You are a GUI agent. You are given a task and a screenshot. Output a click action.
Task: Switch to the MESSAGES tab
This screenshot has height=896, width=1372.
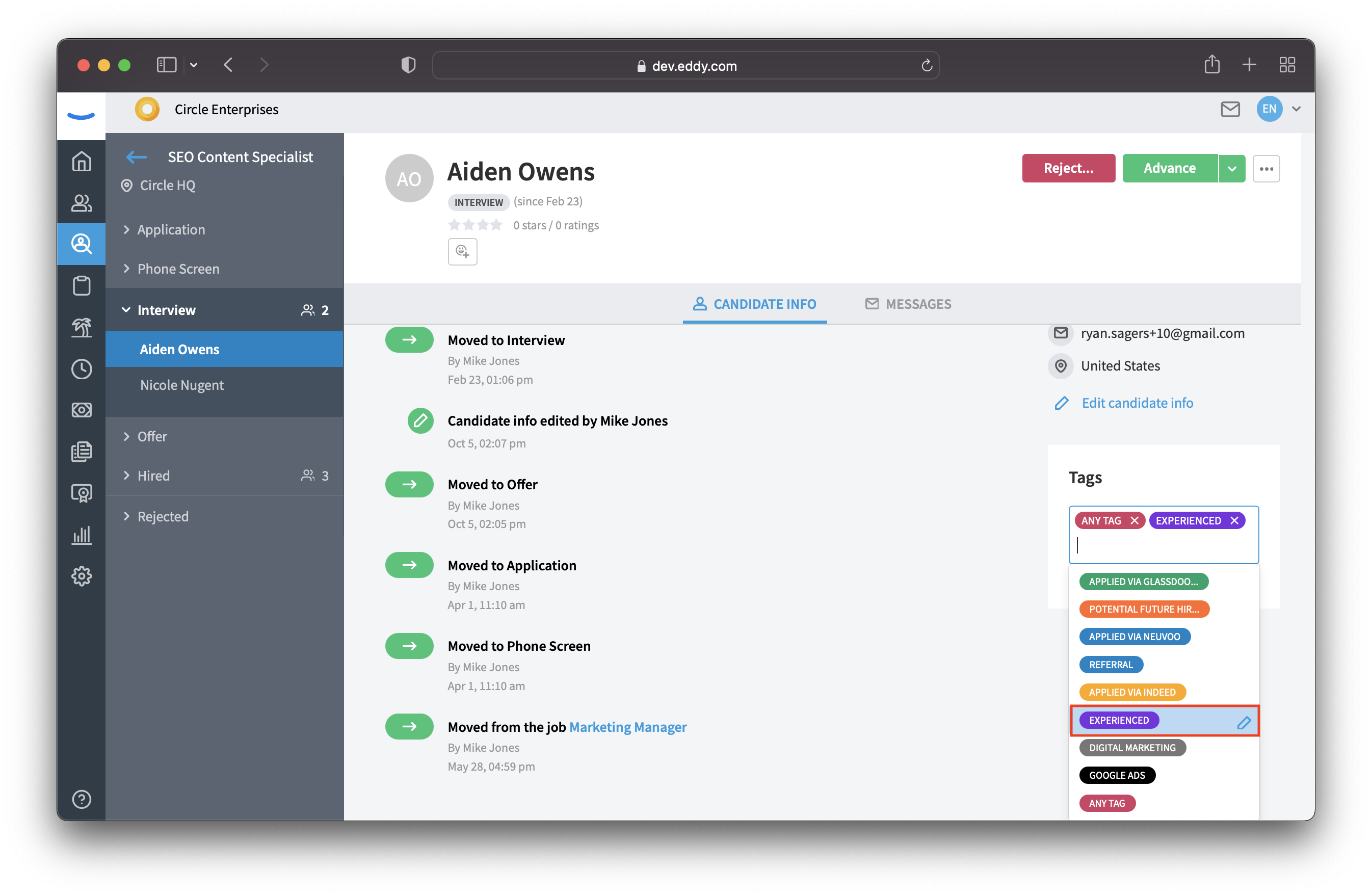point(908,304)
